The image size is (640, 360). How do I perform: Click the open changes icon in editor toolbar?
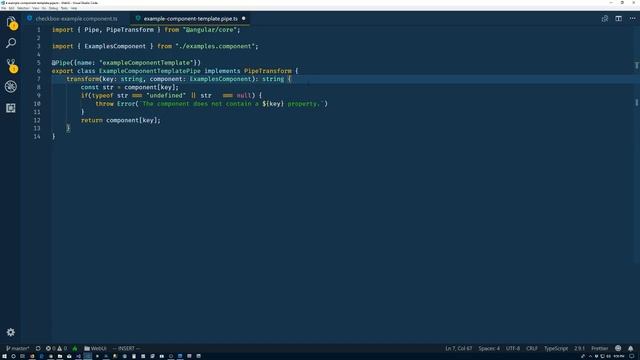604,19
